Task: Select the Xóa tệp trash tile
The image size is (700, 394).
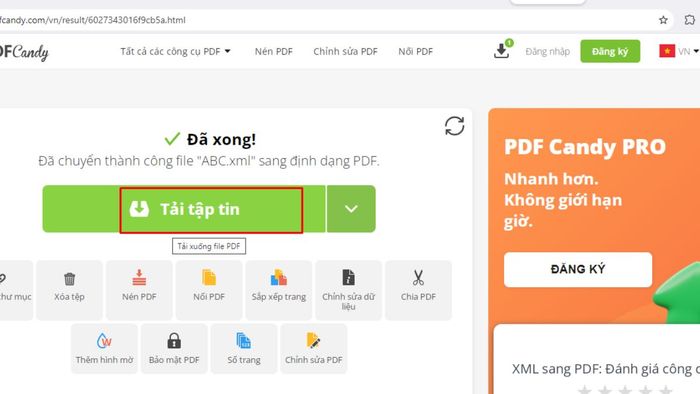Action: pyautogui.click(x=69, y=290)
